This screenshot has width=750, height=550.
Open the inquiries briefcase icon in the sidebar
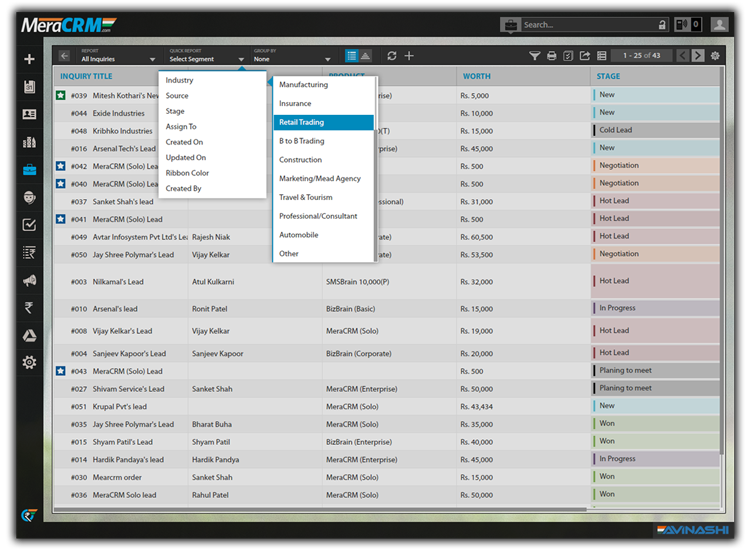coord(29,169)
